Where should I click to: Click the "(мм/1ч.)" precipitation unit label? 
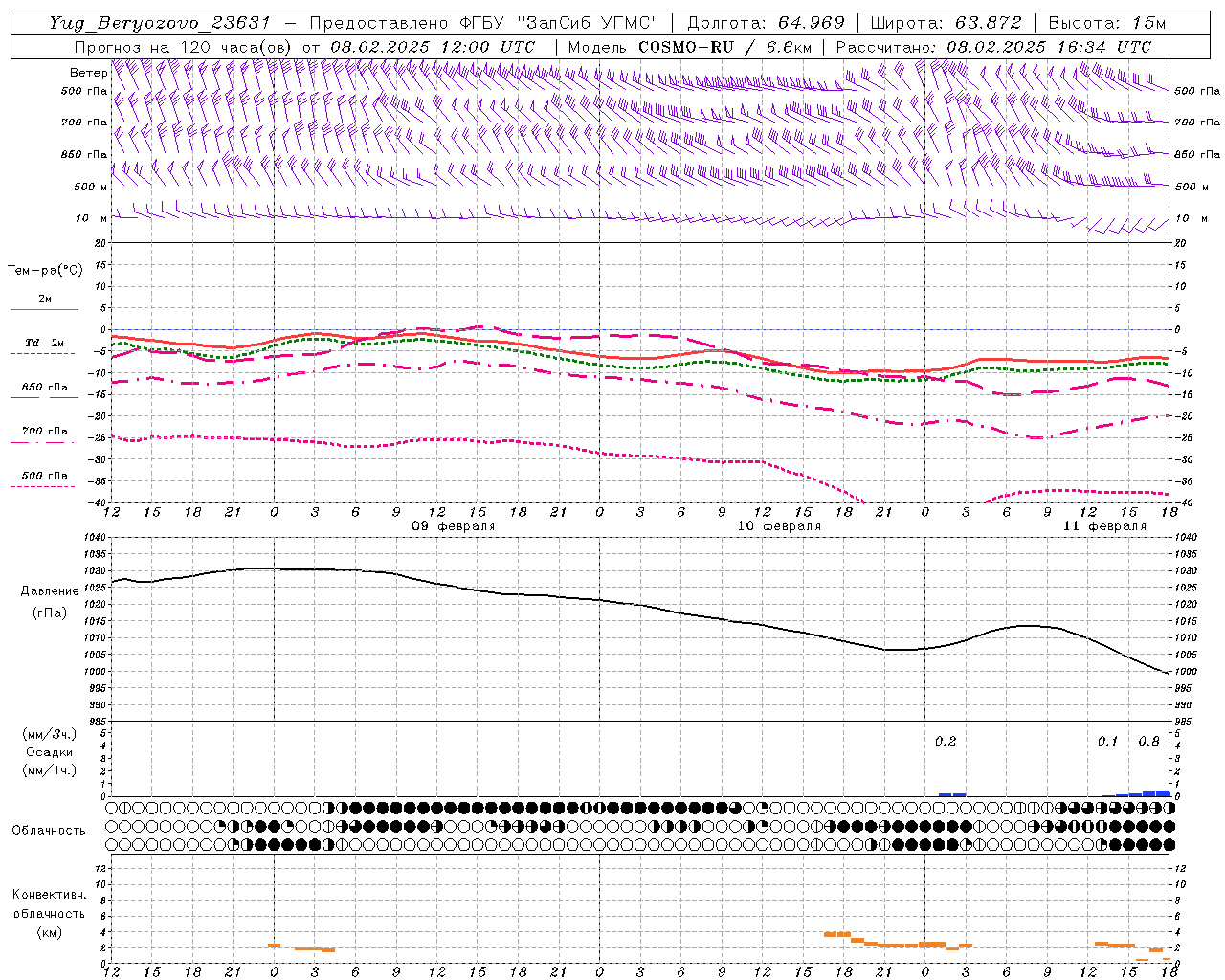tap(50, 770)
